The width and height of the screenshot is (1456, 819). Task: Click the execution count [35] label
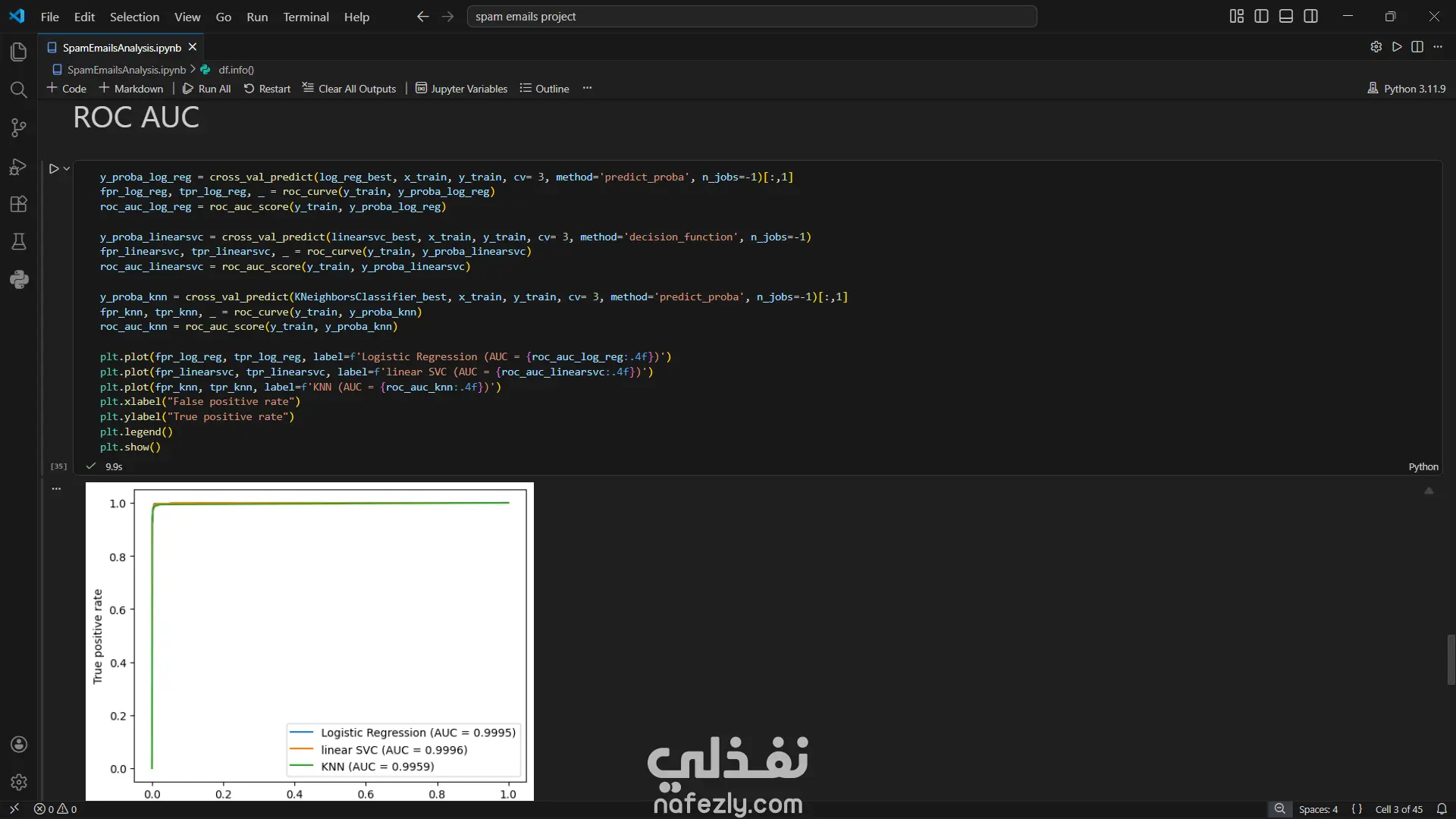tap(58, 466)
